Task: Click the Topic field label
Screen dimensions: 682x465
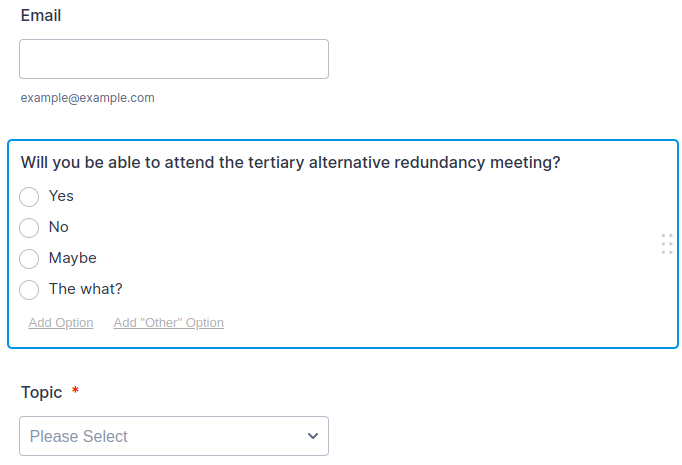Action: click(41, 393)
